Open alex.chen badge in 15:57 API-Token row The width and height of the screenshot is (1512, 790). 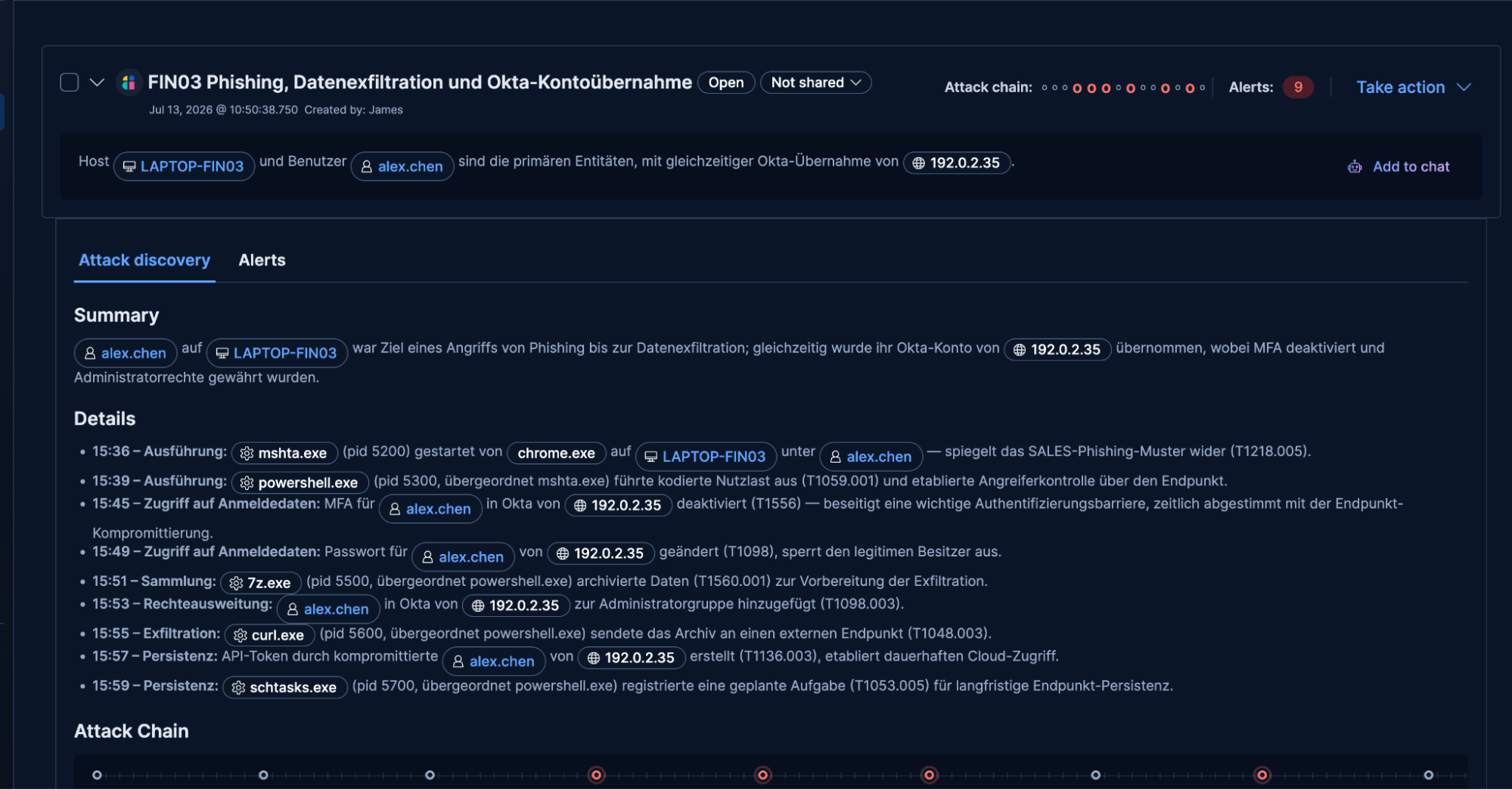[x=494, y=661]
